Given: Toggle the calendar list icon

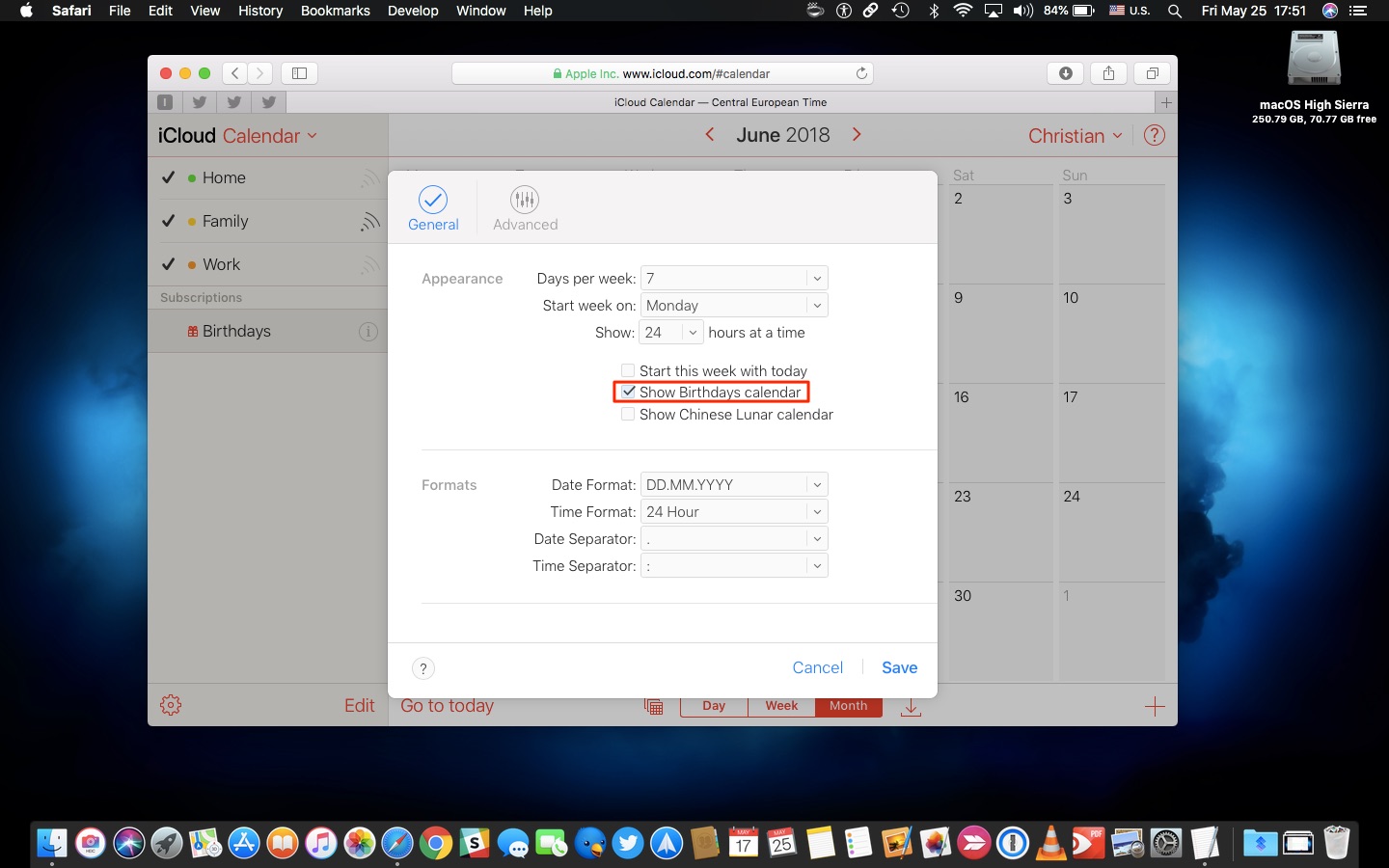Looking at the screenshot, I should click(653, 707).
